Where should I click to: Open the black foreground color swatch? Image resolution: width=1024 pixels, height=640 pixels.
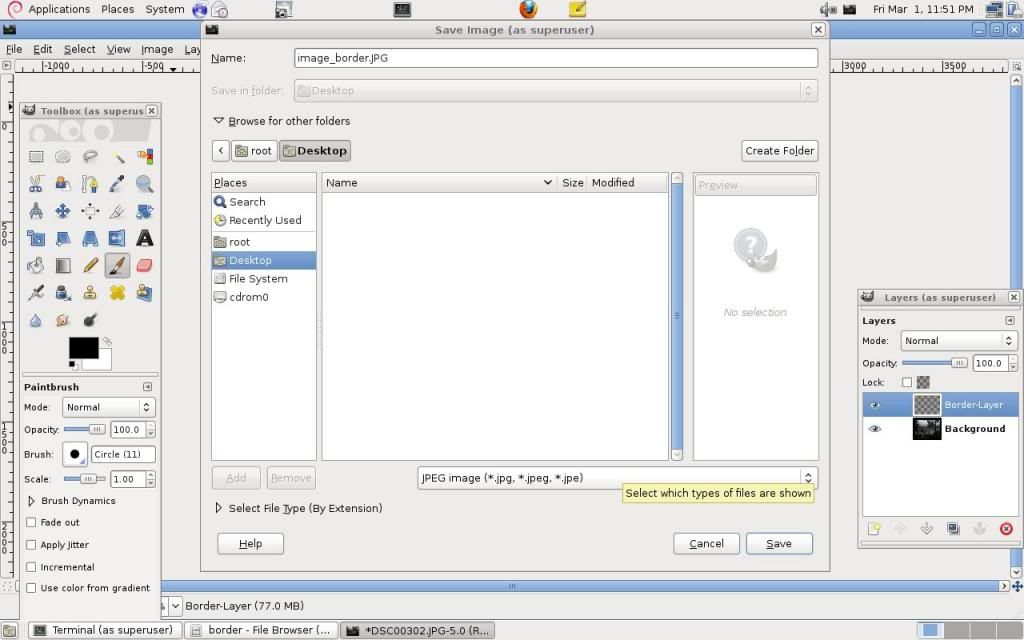(84, 347)
